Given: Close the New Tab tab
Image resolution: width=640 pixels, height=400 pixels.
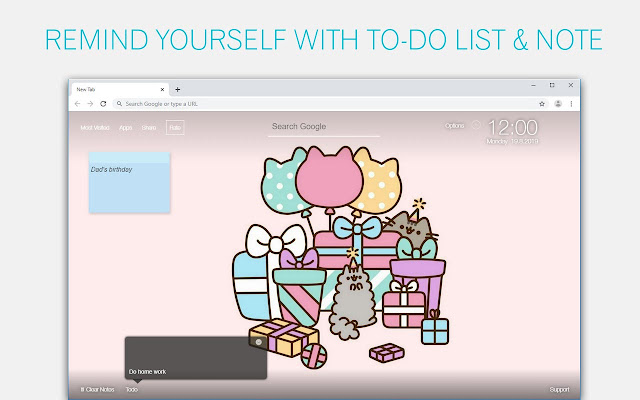Looking at the screenshot, I should [x=162, y=89].
